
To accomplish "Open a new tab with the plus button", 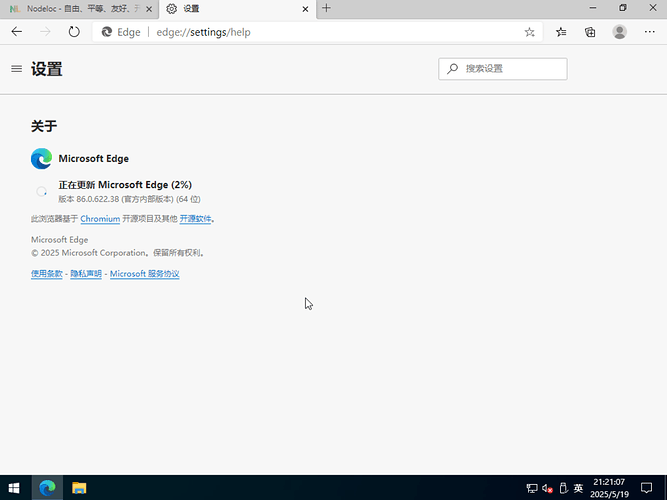I will click(326, 8).
